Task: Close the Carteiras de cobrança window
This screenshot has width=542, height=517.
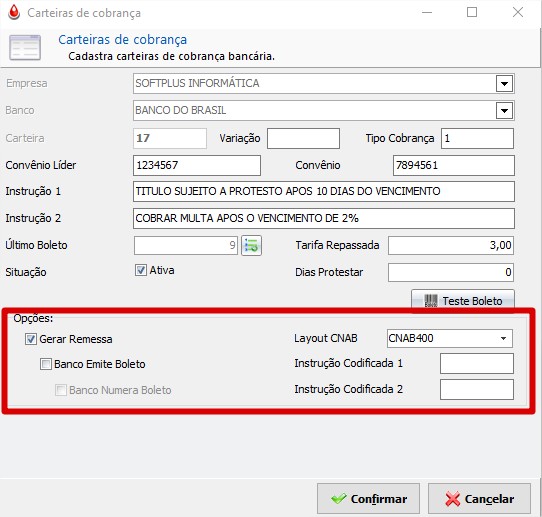Action: [518, 12]
